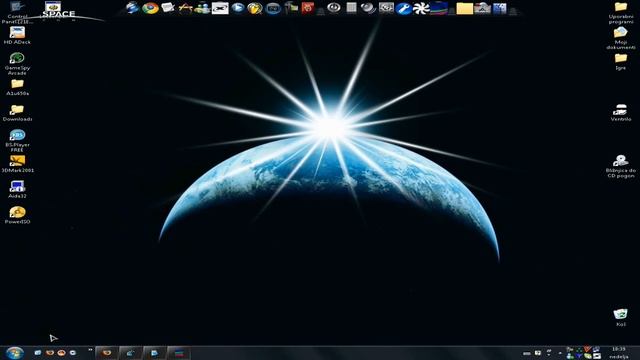Launch the white fan icon in dock
This screenshot has width=640, height=360.
tap(421, 9)
